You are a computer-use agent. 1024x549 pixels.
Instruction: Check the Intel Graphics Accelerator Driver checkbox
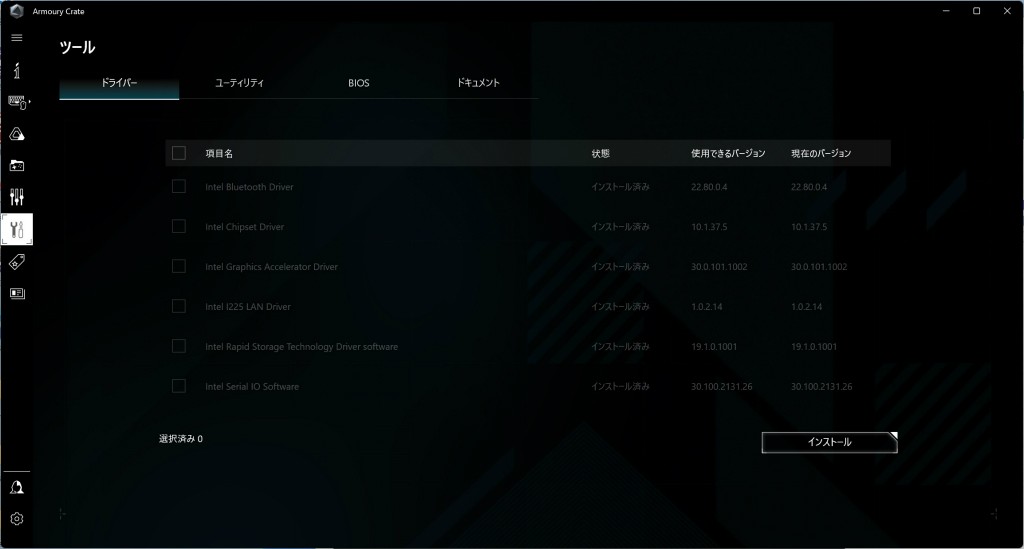(x=179, y=266)
